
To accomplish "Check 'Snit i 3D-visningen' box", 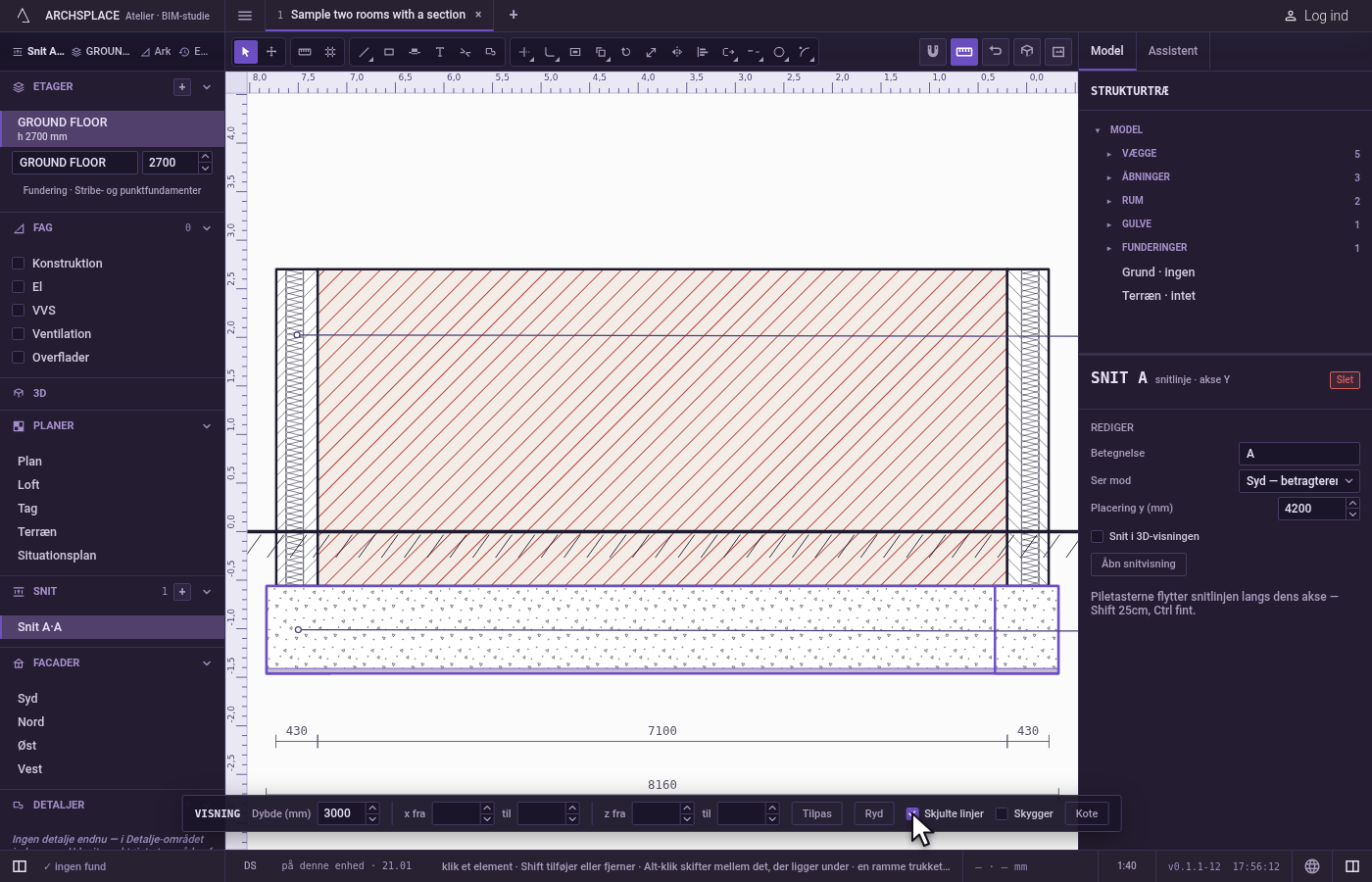I will click(x=1098, y=537).
